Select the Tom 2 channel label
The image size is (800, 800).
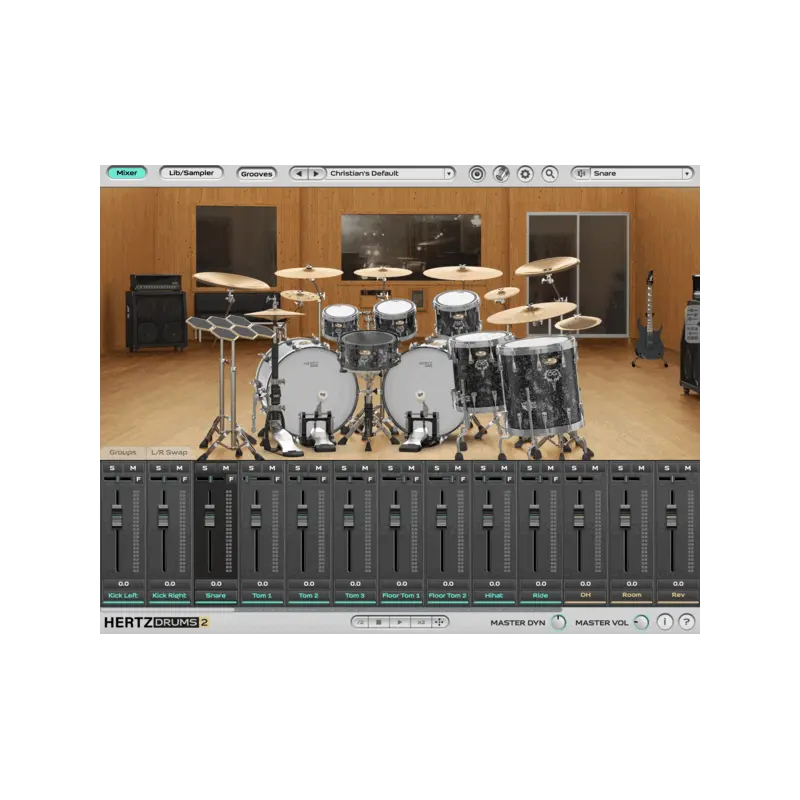[x=309, y=595]
